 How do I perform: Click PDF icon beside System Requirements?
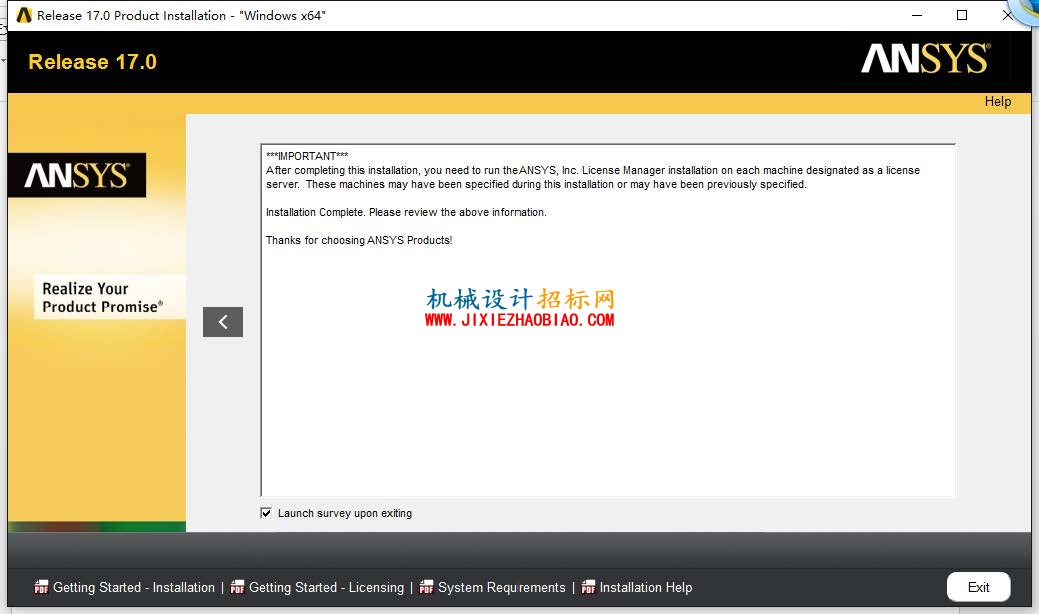click(x=426, y=587)
